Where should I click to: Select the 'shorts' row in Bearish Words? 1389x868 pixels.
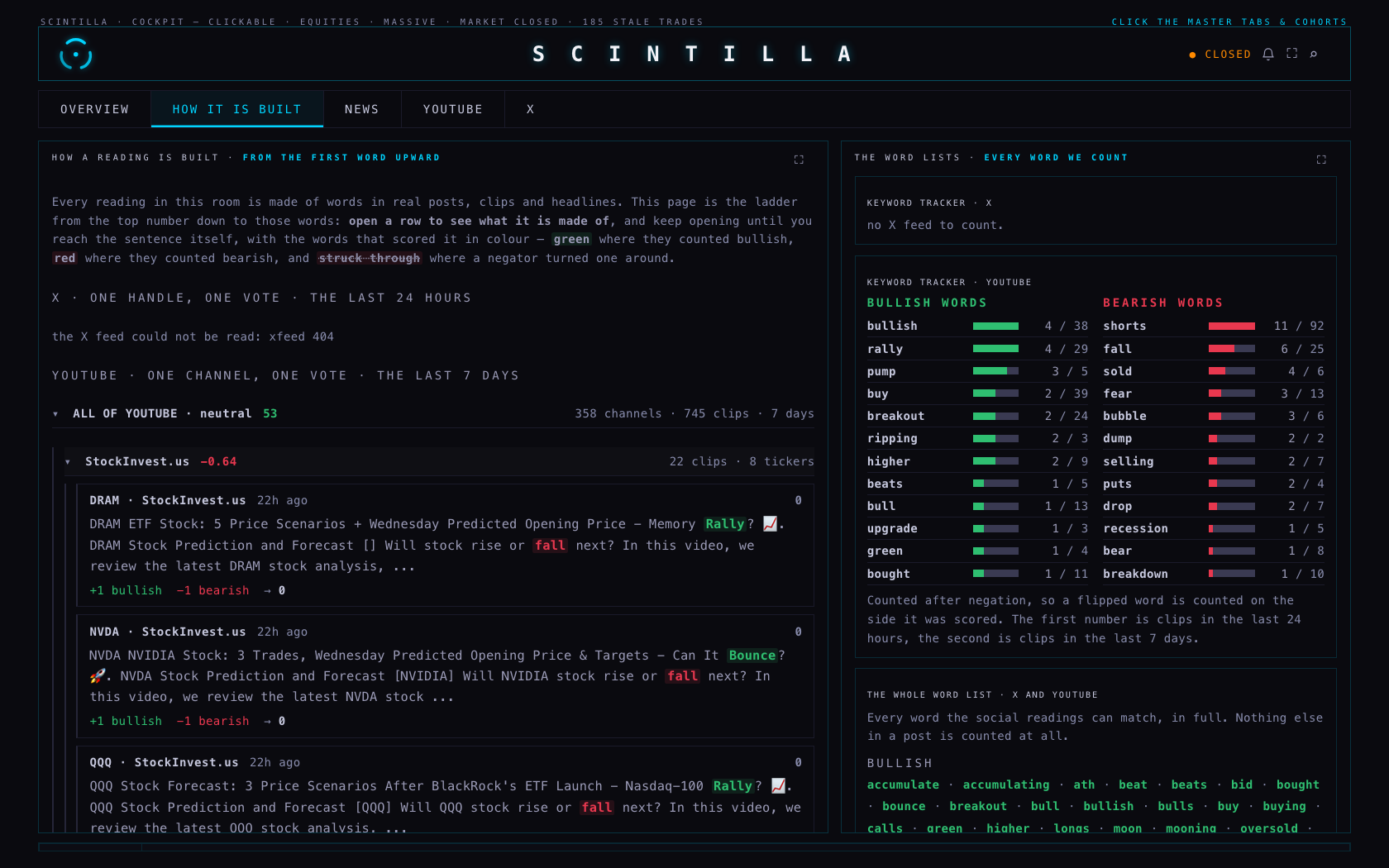1214,326
